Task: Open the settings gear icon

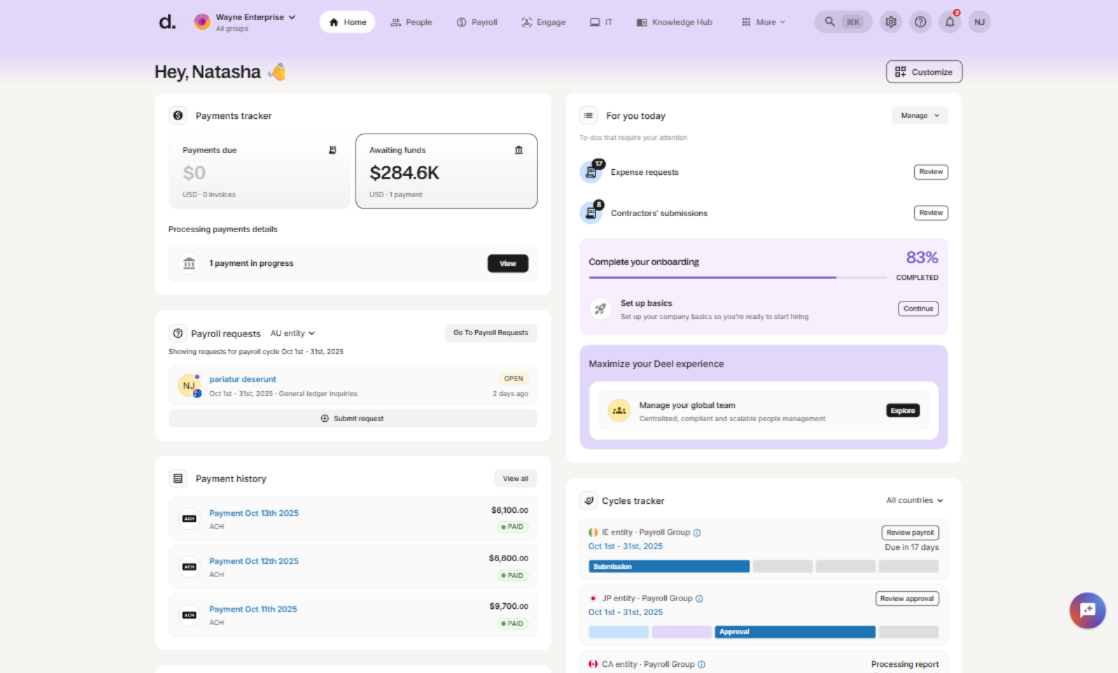Action: point(890,22)
